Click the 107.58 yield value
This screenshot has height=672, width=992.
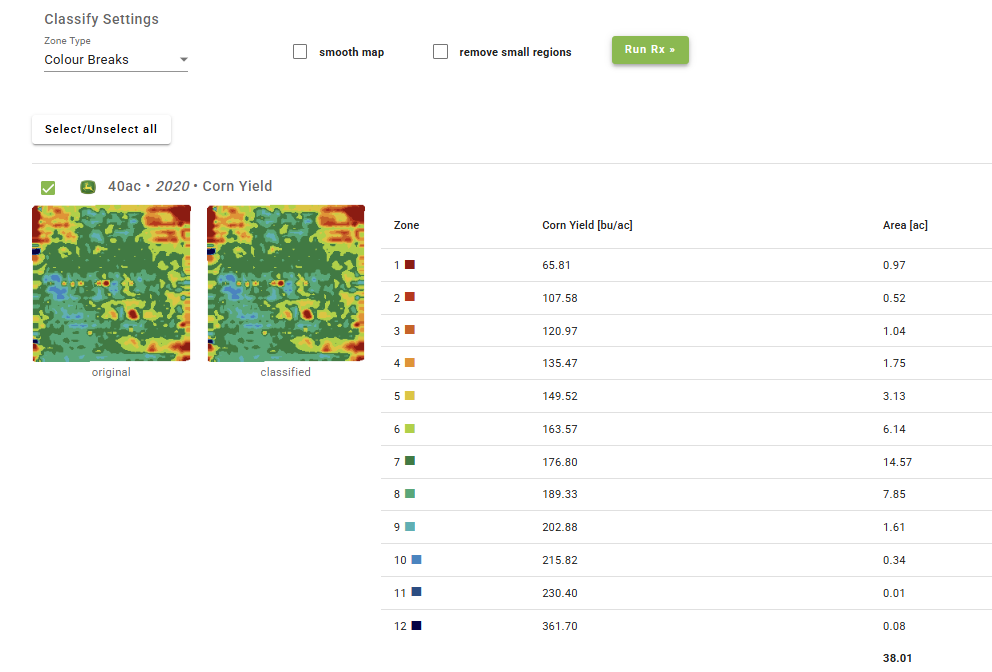[x=560, y=298]
